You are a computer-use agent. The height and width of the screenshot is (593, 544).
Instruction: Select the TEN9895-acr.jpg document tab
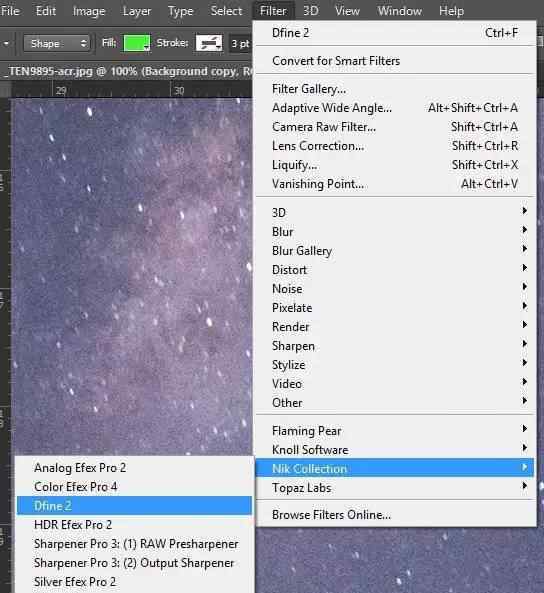127,71
